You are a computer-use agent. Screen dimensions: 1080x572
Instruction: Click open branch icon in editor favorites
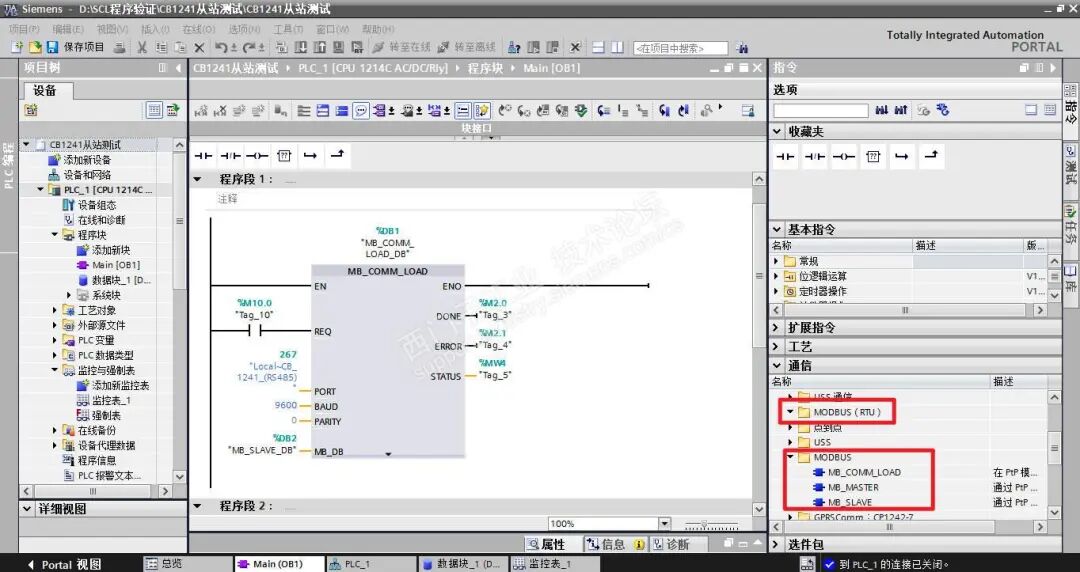point(311,156)
